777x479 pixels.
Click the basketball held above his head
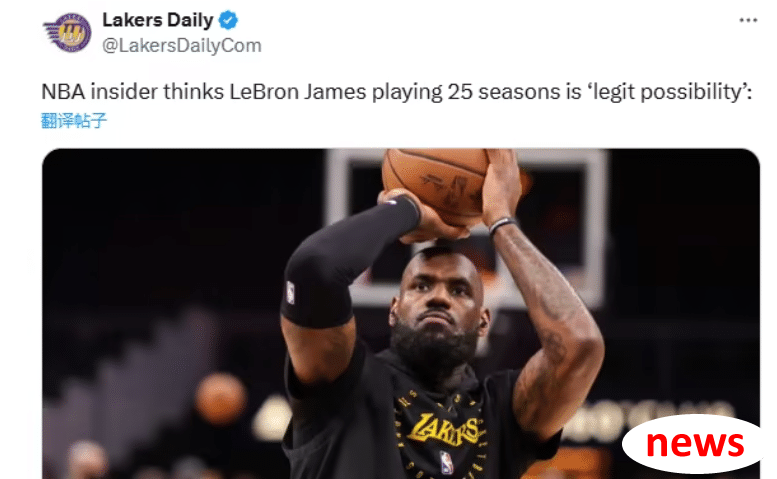tap(436, 185)
